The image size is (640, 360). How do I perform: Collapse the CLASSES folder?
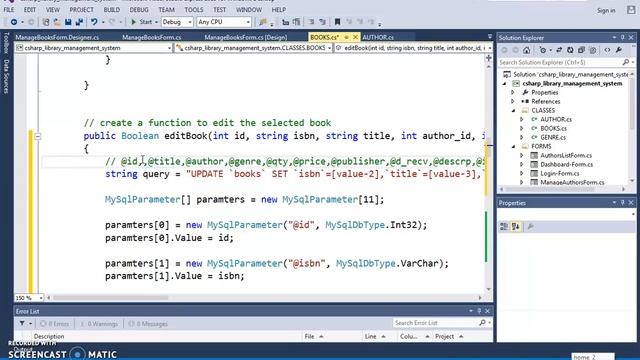[x=513, y=111]
